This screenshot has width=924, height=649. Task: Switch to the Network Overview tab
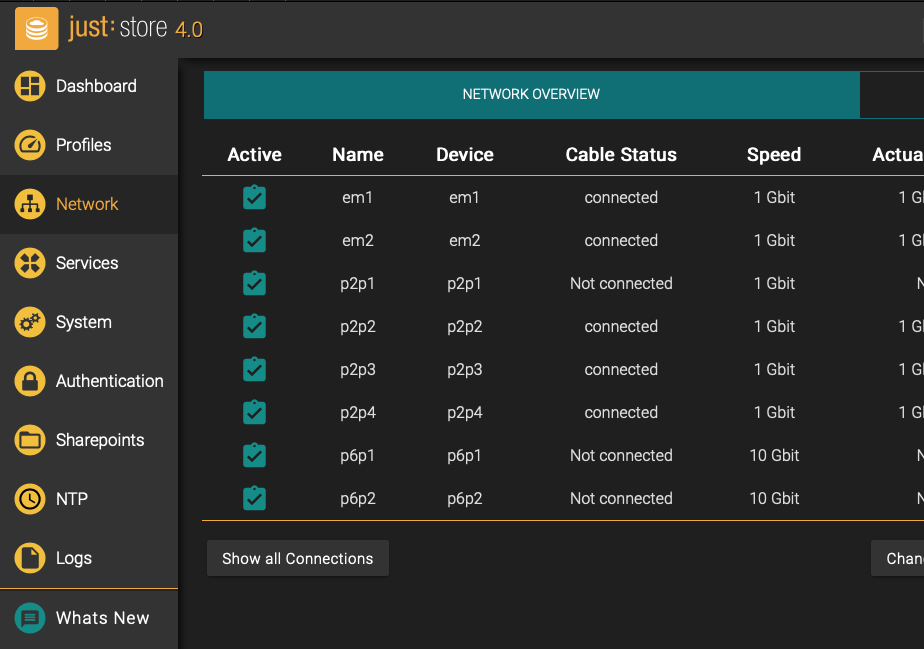[532, 94]
